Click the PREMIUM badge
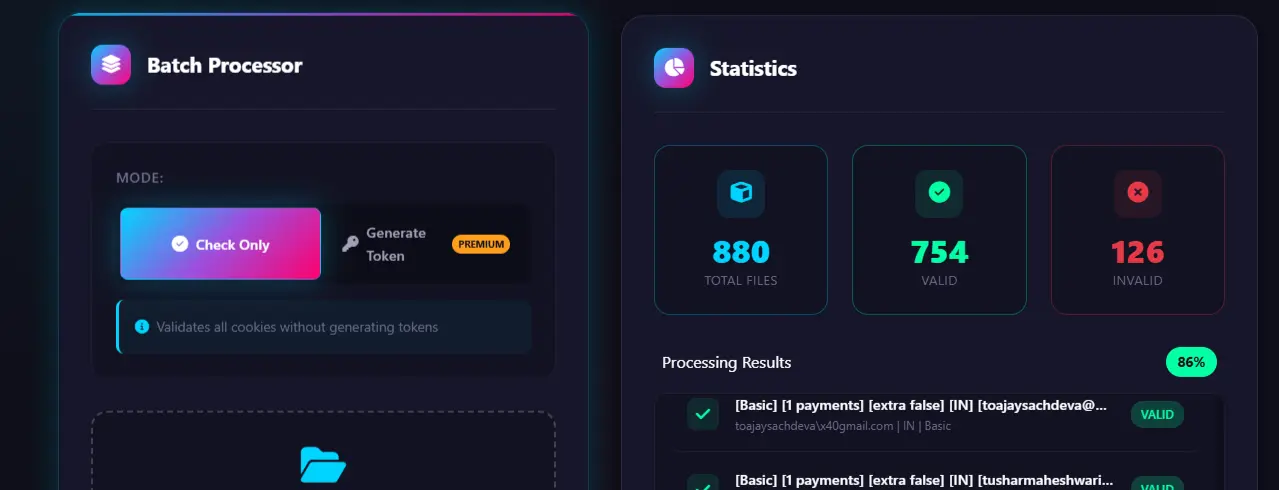1279x490 pixels. (481, 244)
